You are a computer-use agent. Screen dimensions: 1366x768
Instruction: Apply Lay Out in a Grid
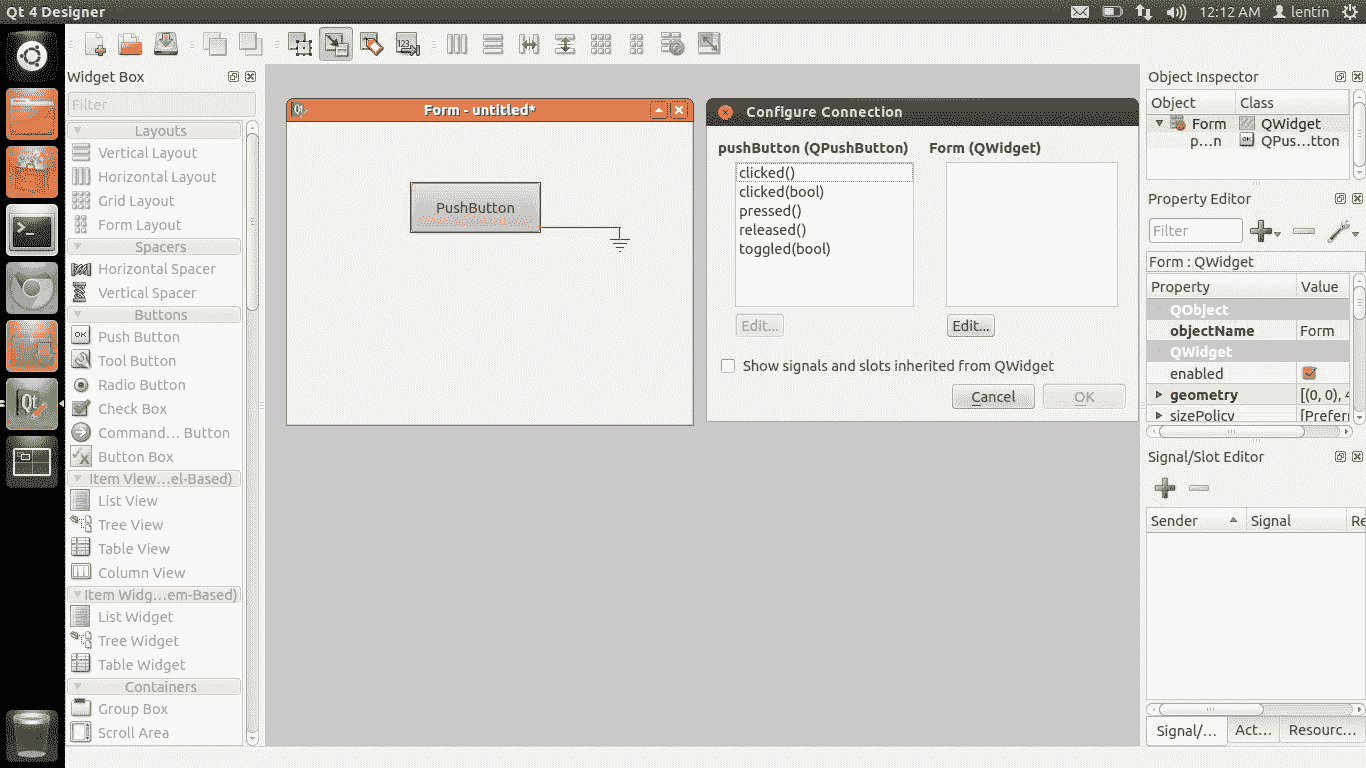click(601, 44)
